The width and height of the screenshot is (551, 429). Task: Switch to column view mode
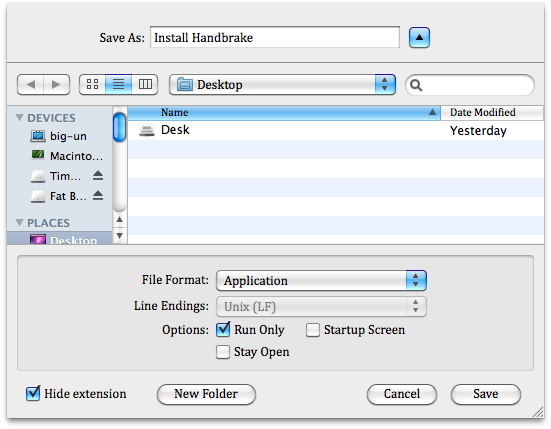pos(145,84)
